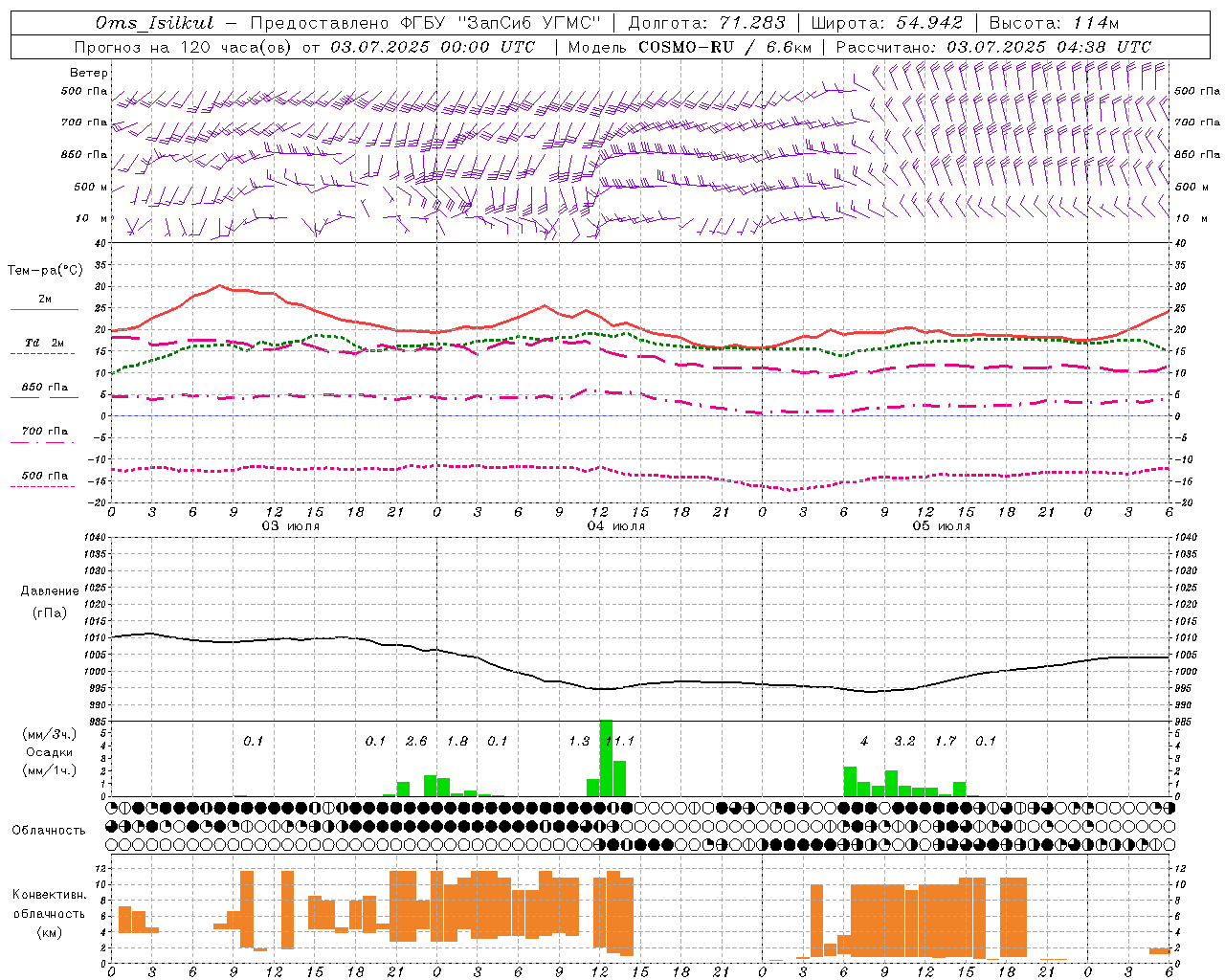Click the 'Ветер' wind panel label

(x=89, y=73)
